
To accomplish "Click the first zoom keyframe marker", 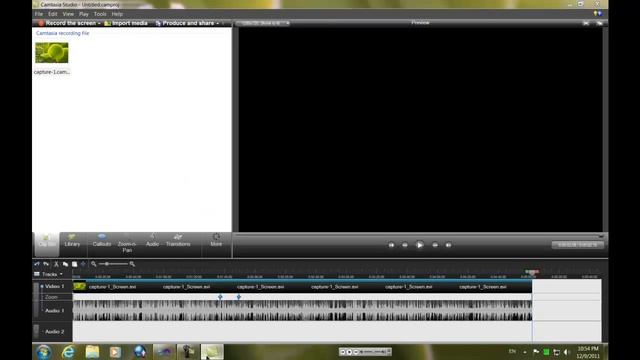I will click(220, 297).
